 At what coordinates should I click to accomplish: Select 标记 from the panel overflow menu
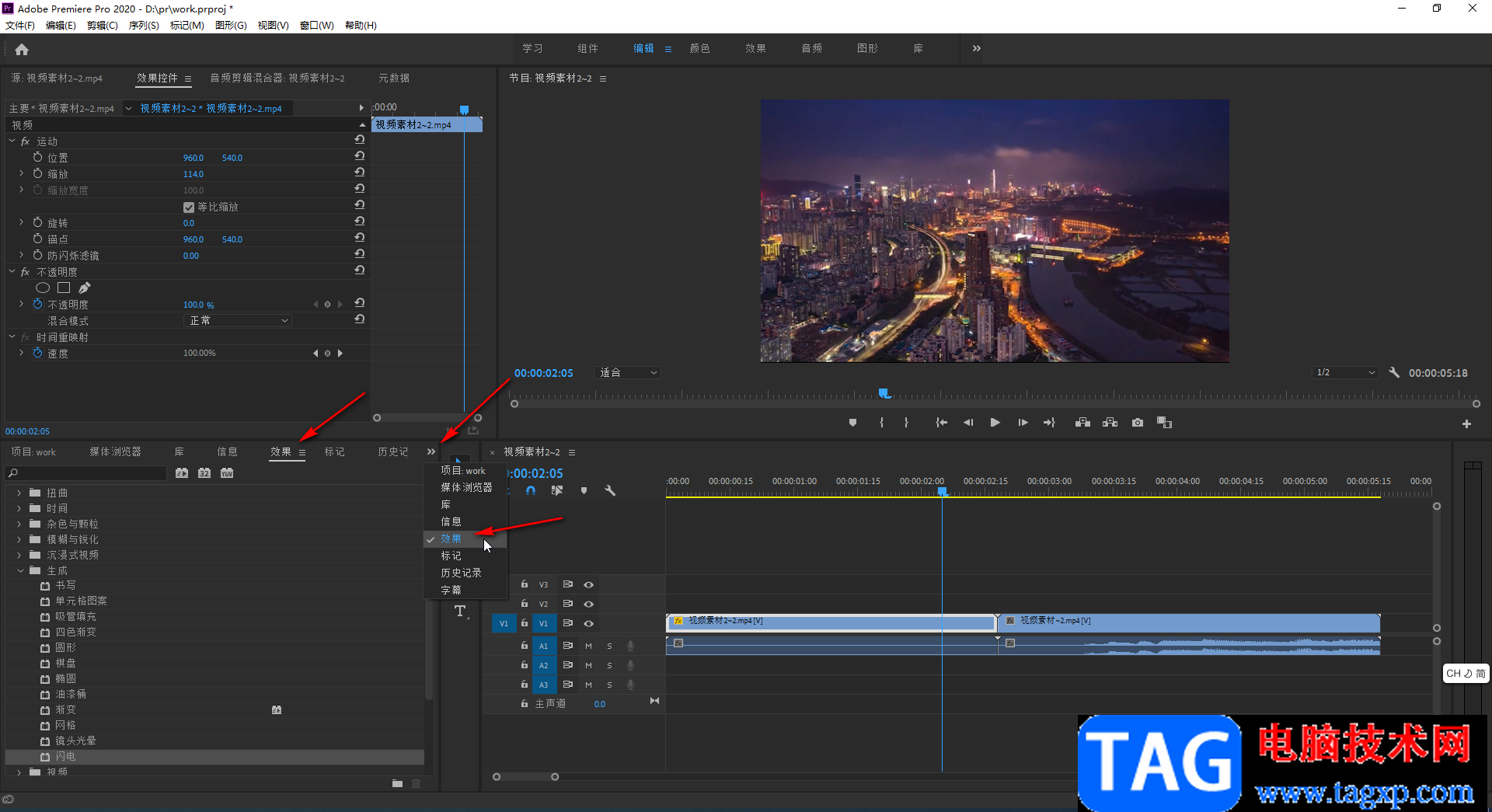pos(451,556)
